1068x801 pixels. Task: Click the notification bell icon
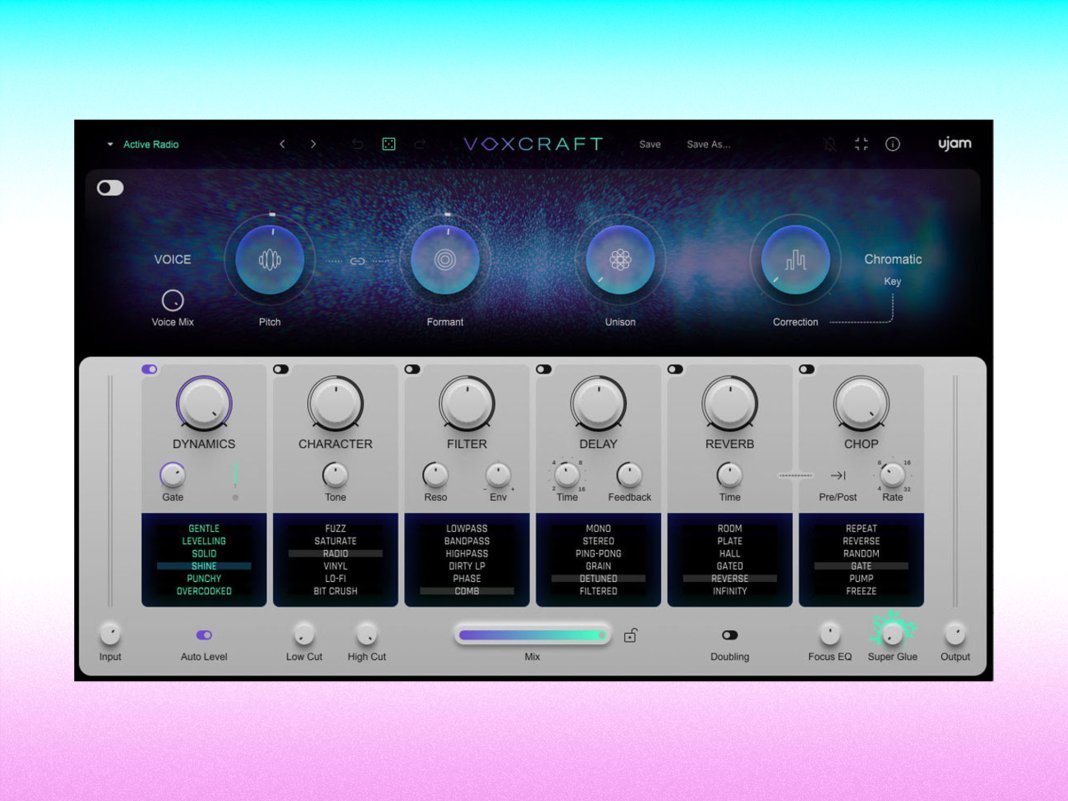(830, 144)
